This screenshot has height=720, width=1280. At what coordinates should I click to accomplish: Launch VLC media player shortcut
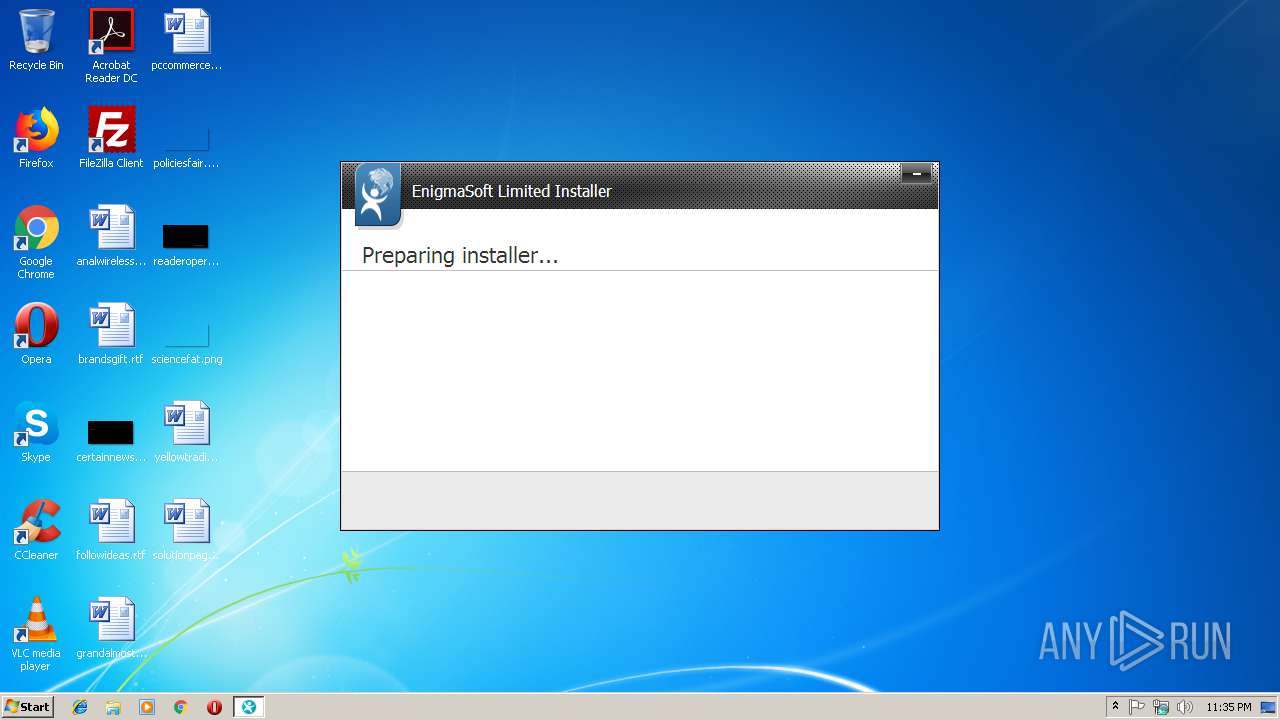coord(36,634)
